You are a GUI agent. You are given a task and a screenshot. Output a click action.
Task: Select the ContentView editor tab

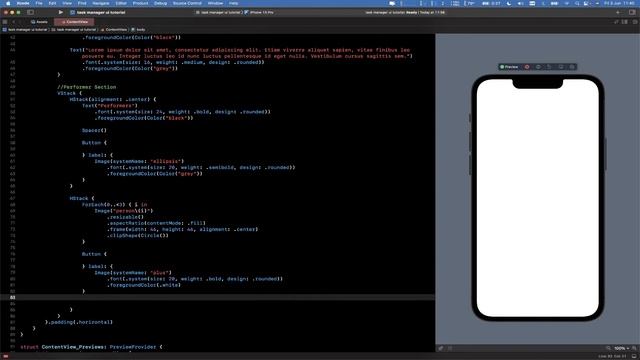[74, 22]
